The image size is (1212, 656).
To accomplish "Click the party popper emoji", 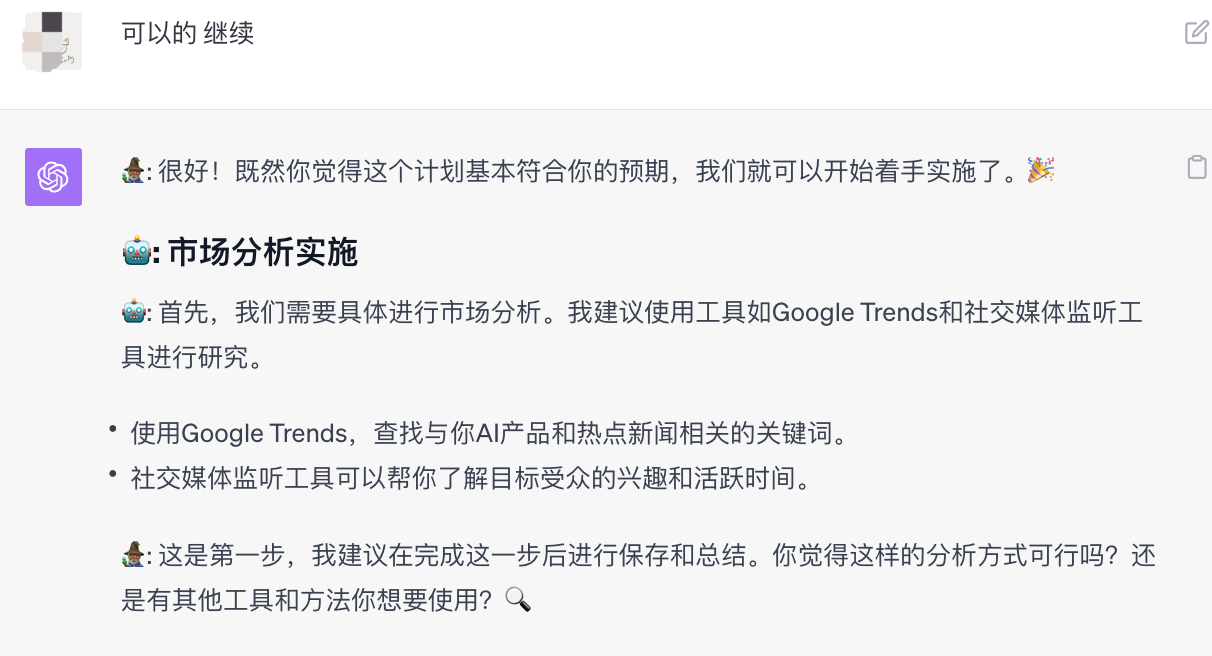I will click(1040, 172).
